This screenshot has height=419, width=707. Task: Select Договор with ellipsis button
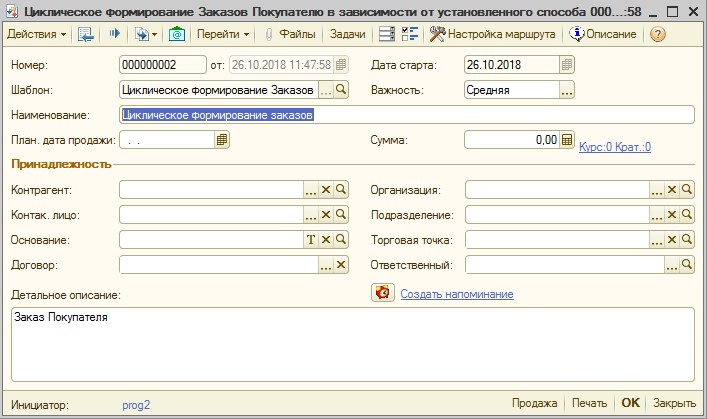[326, 265]
